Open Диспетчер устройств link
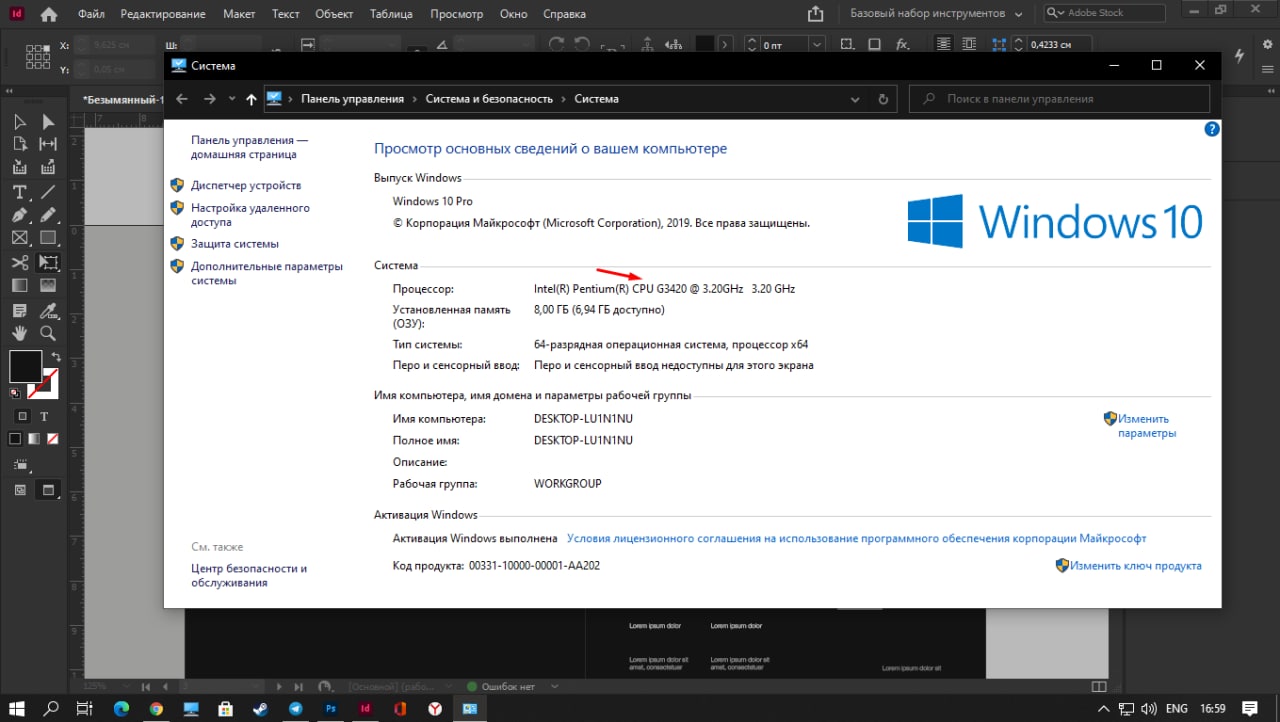Screen dimensions: 1280x722 click(x=246, y=186)
